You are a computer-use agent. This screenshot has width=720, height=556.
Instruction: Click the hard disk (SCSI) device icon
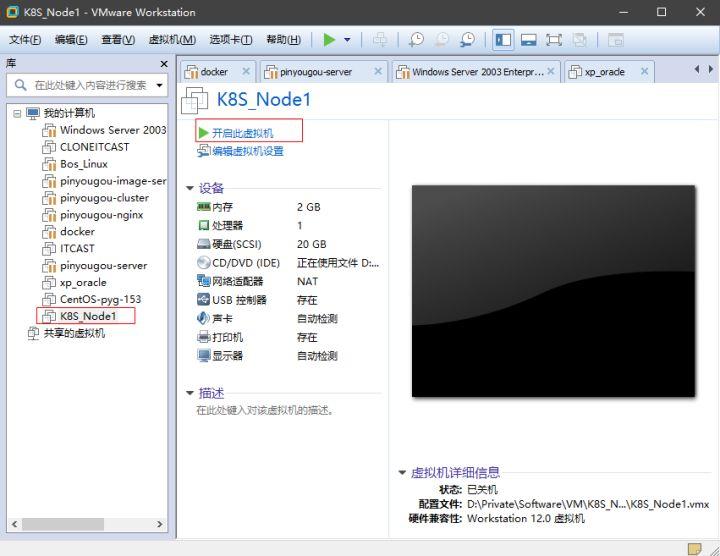click(x=204, y=244)
